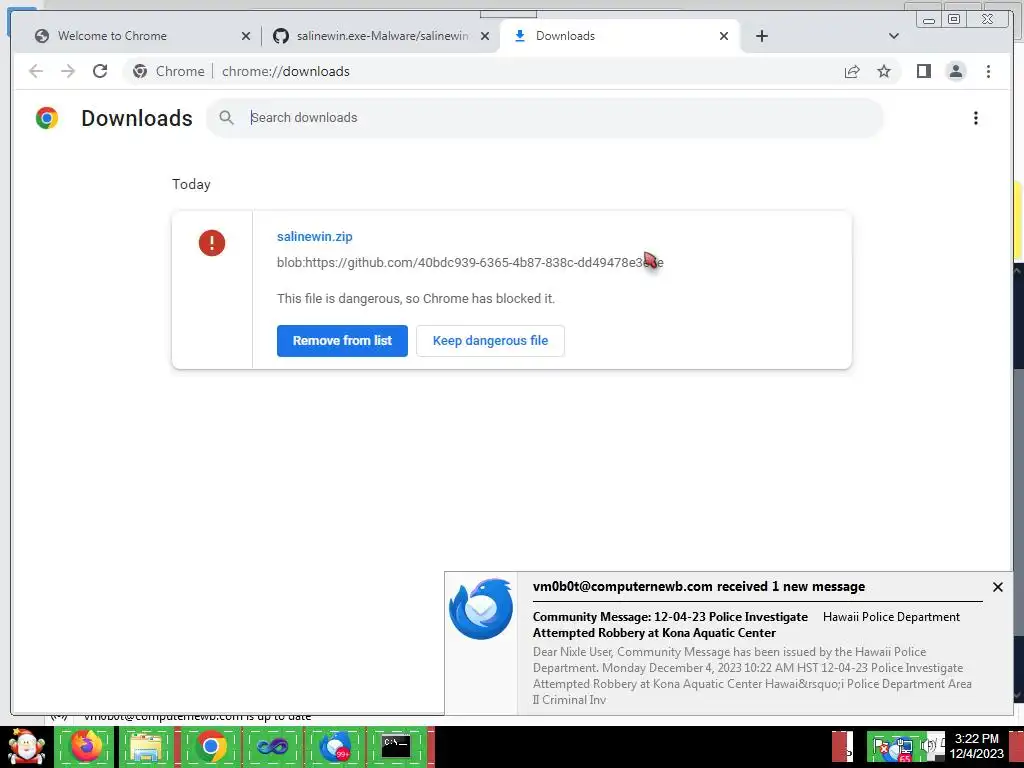Click the dangerous file blocked warning text
Image resolution: width=1024 pixels, height=768 pixels.
click(x=416, y=298)
